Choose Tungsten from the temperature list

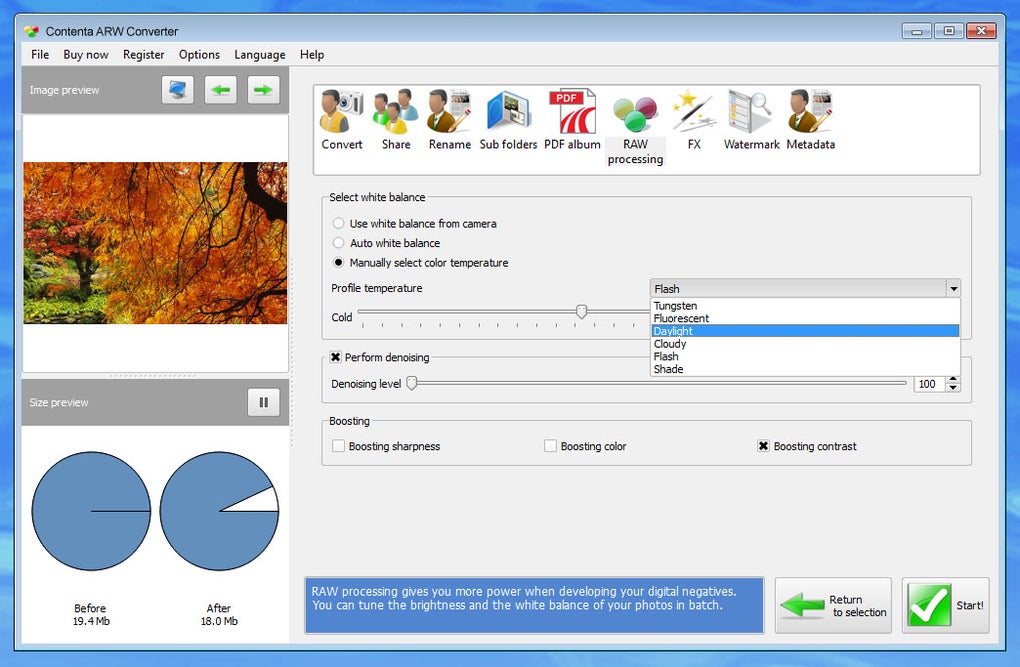[x=675, y=306]
